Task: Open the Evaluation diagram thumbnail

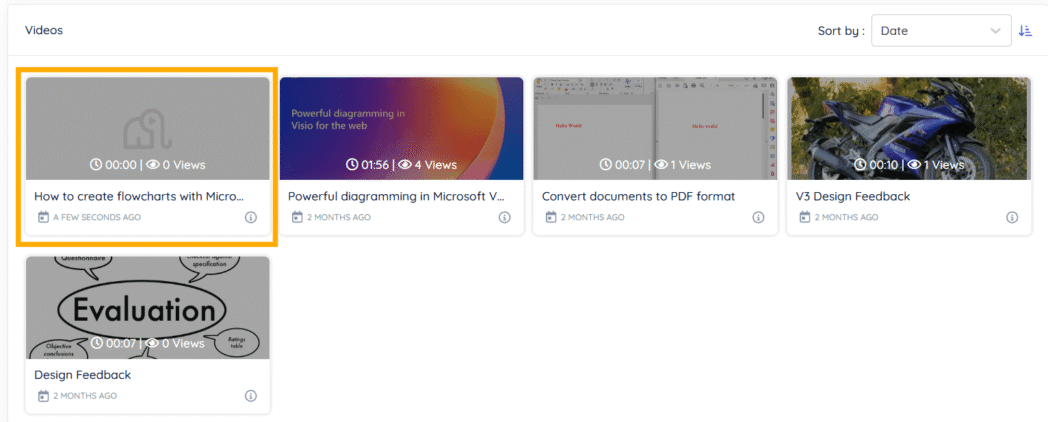Action: click(x=148, y=308)
